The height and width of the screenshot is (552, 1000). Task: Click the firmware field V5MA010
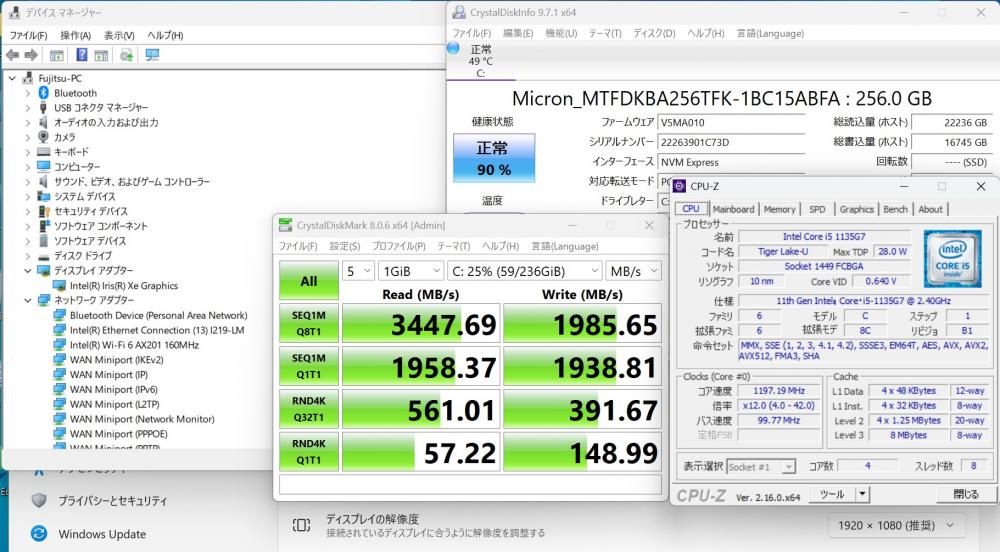tap(731, 123)
